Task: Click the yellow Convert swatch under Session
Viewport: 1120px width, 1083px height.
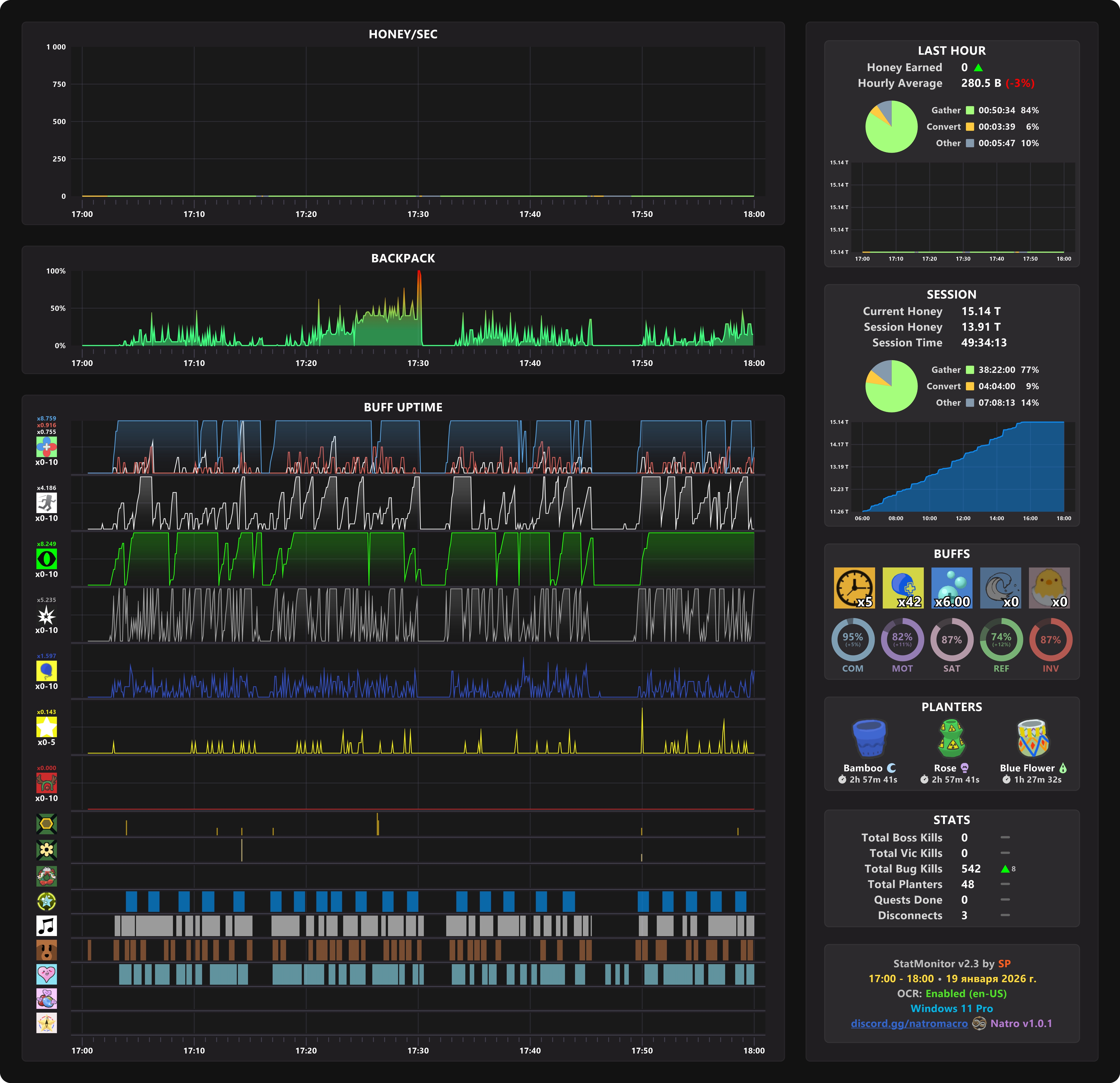Action: coord(970,386)
